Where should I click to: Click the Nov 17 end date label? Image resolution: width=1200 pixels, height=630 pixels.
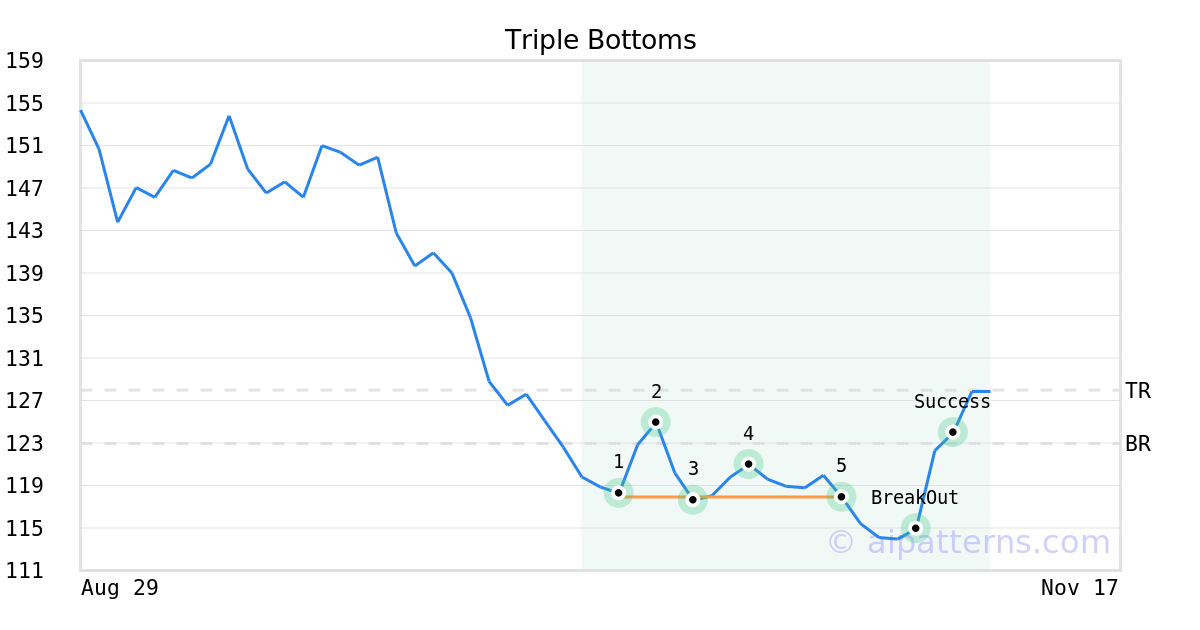pyautogui.click(x=1079, y=588)
